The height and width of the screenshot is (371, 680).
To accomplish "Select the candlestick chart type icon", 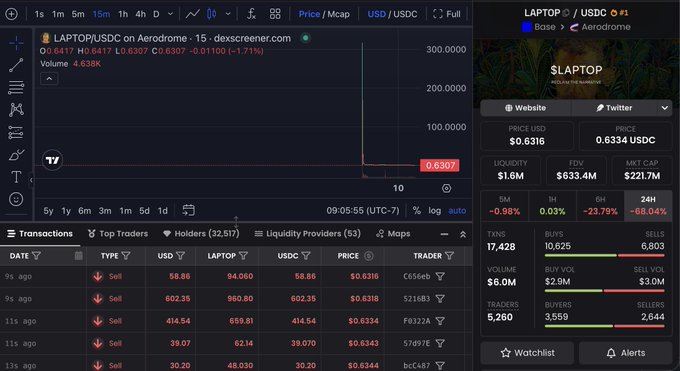I will (212, 14).
